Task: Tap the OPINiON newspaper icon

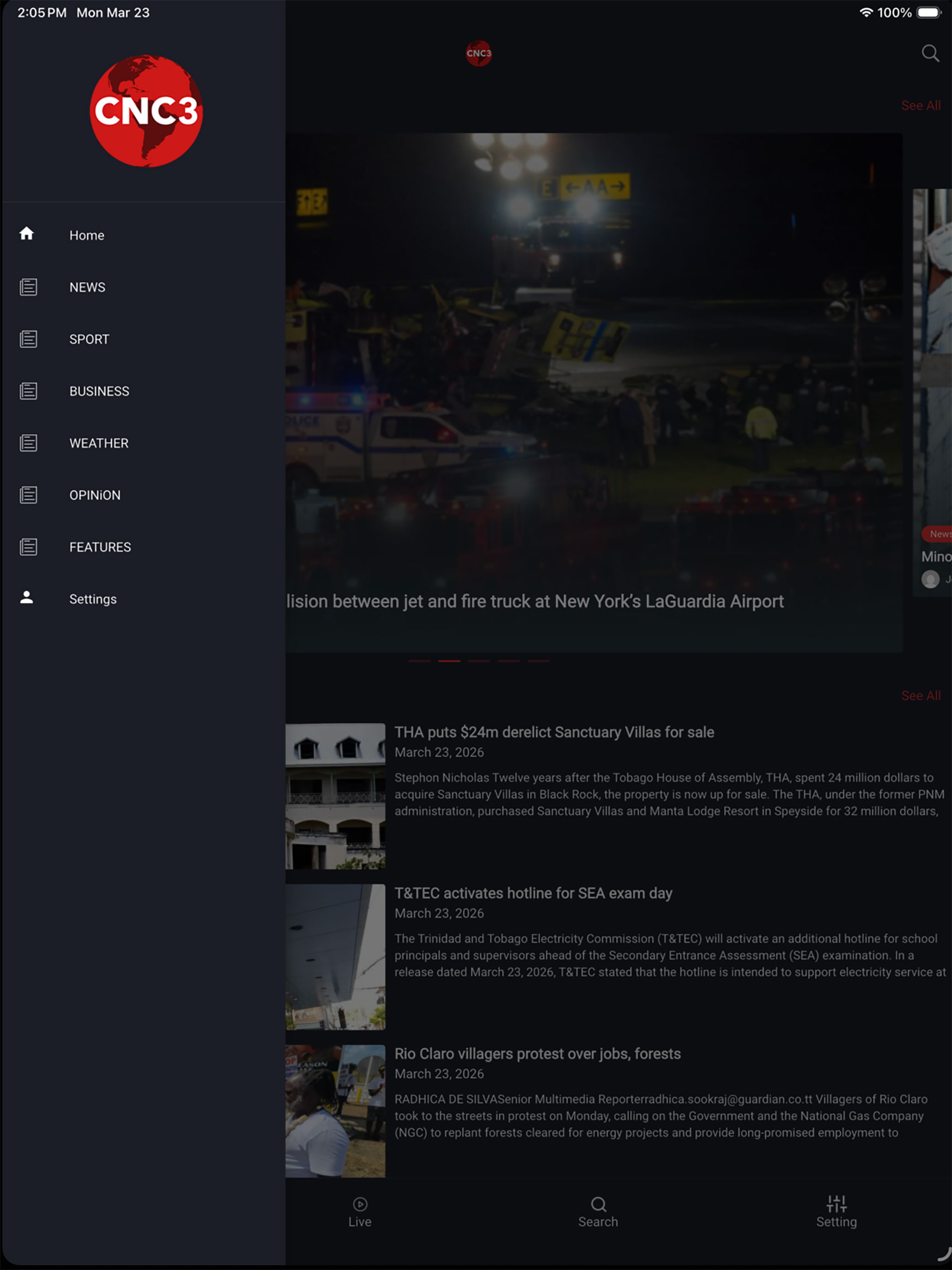Action: tap(28, 495)
